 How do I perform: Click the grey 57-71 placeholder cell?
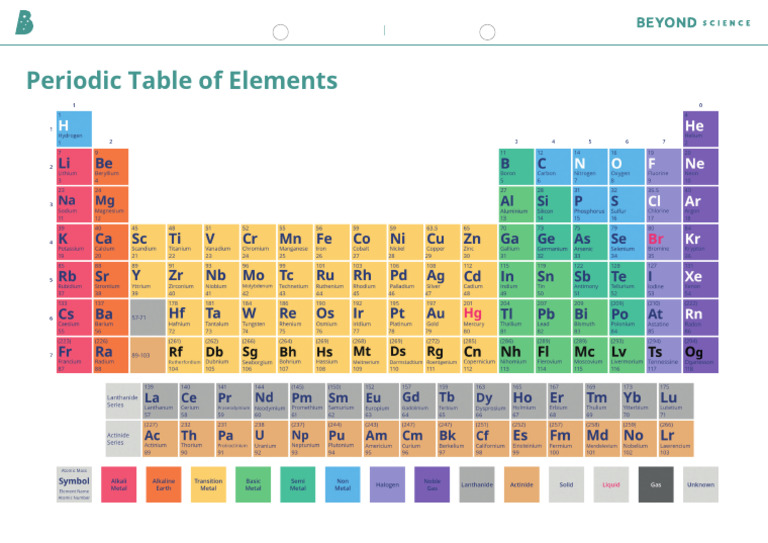tap(147, 317)
